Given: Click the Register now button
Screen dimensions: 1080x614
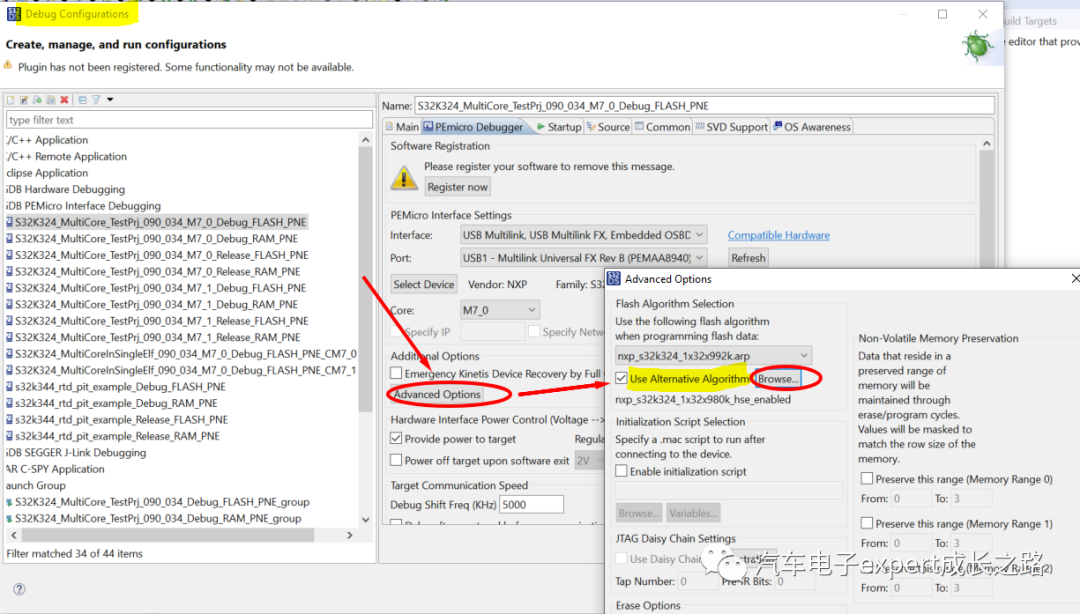Looking at the screenshot, I should pyautogui.click(x=457, y=187).
